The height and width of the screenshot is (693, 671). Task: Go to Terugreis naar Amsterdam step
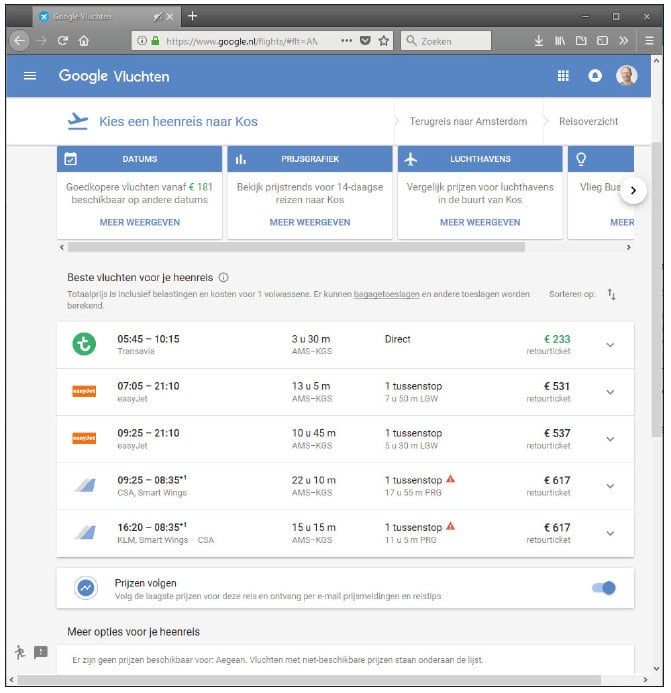point(468,122)
